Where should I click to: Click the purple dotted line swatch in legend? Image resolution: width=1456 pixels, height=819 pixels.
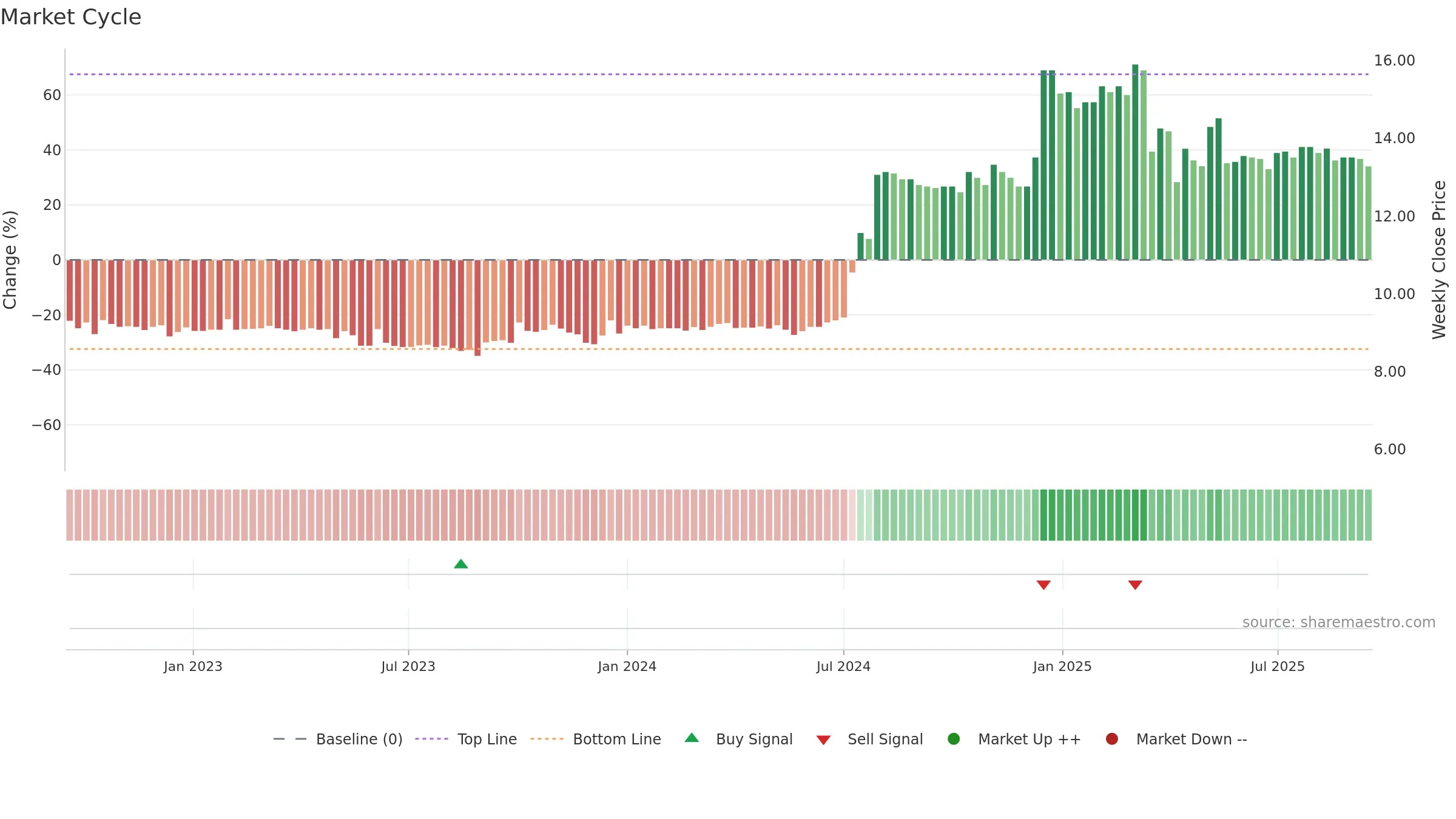click(x=431, y=739)
